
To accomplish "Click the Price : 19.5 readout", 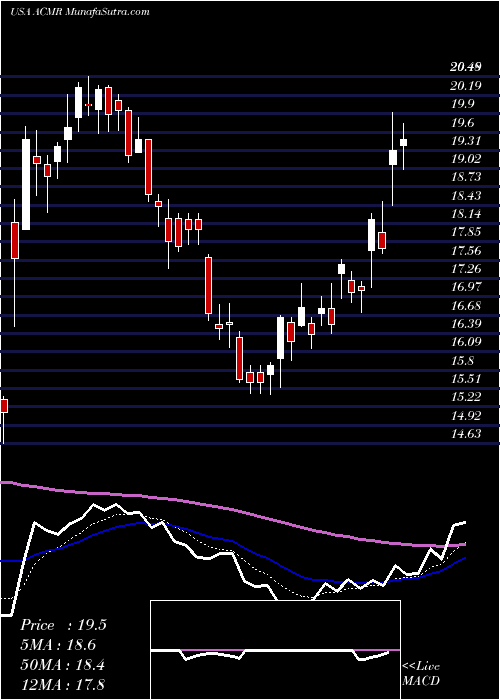I will (x=63, y=625).
